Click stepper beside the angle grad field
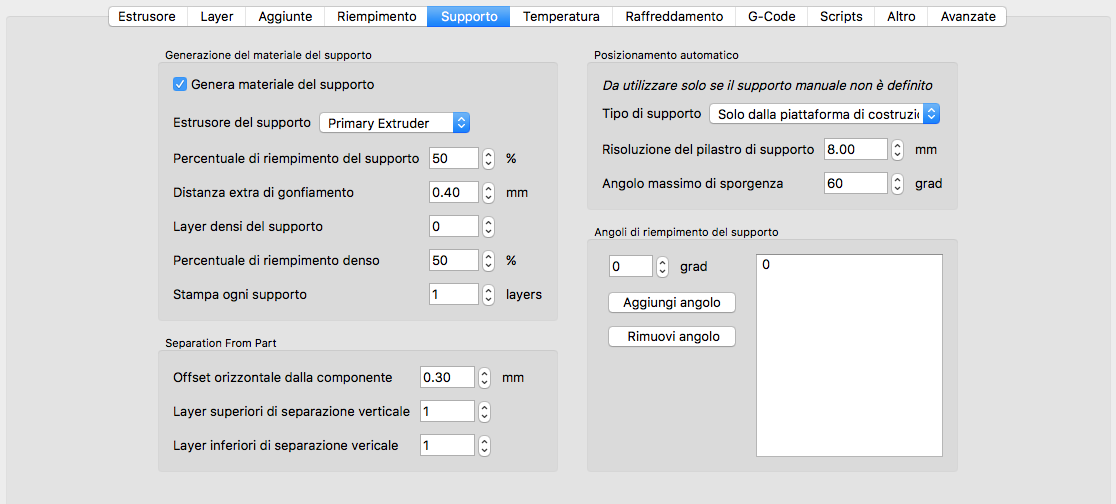1116x504 pixels. pos(663,267)
